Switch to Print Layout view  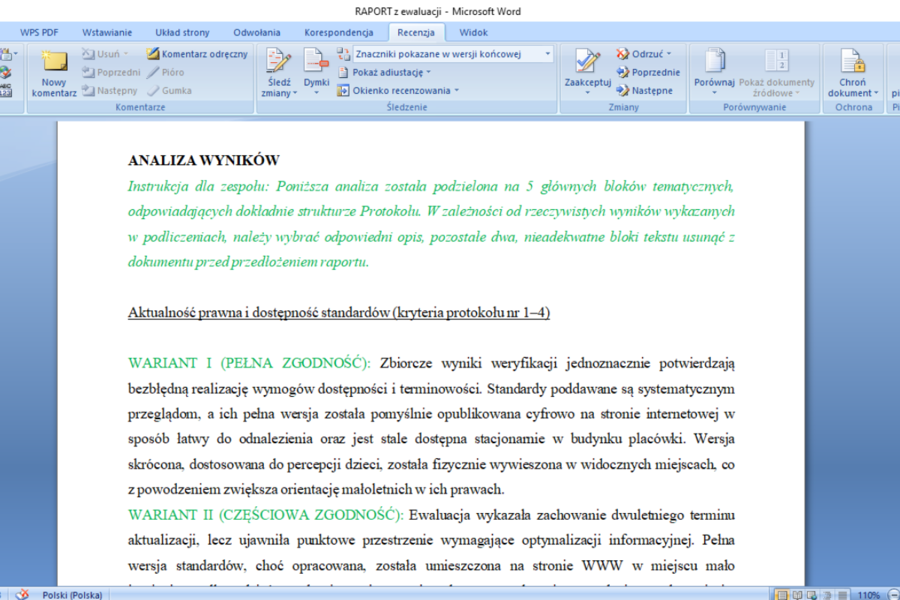(x=781, y=595)
